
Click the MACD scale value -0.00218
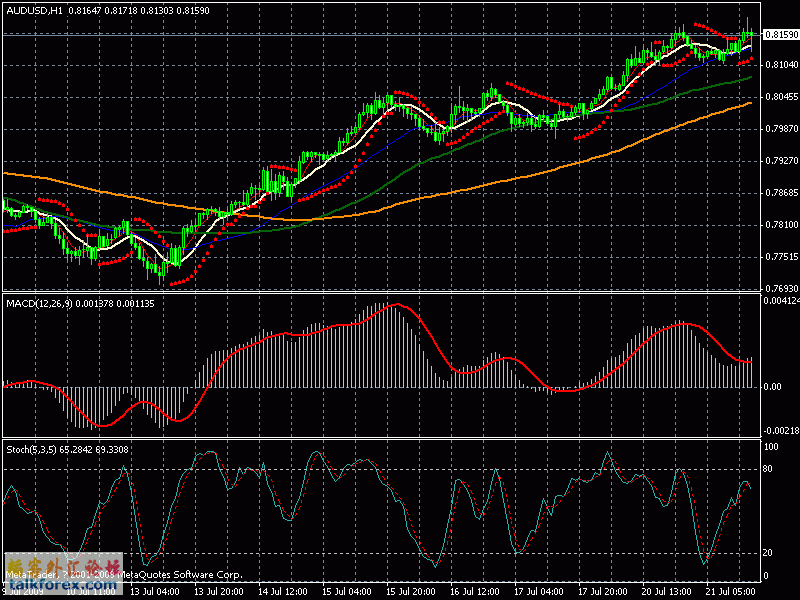coord(781,431)
